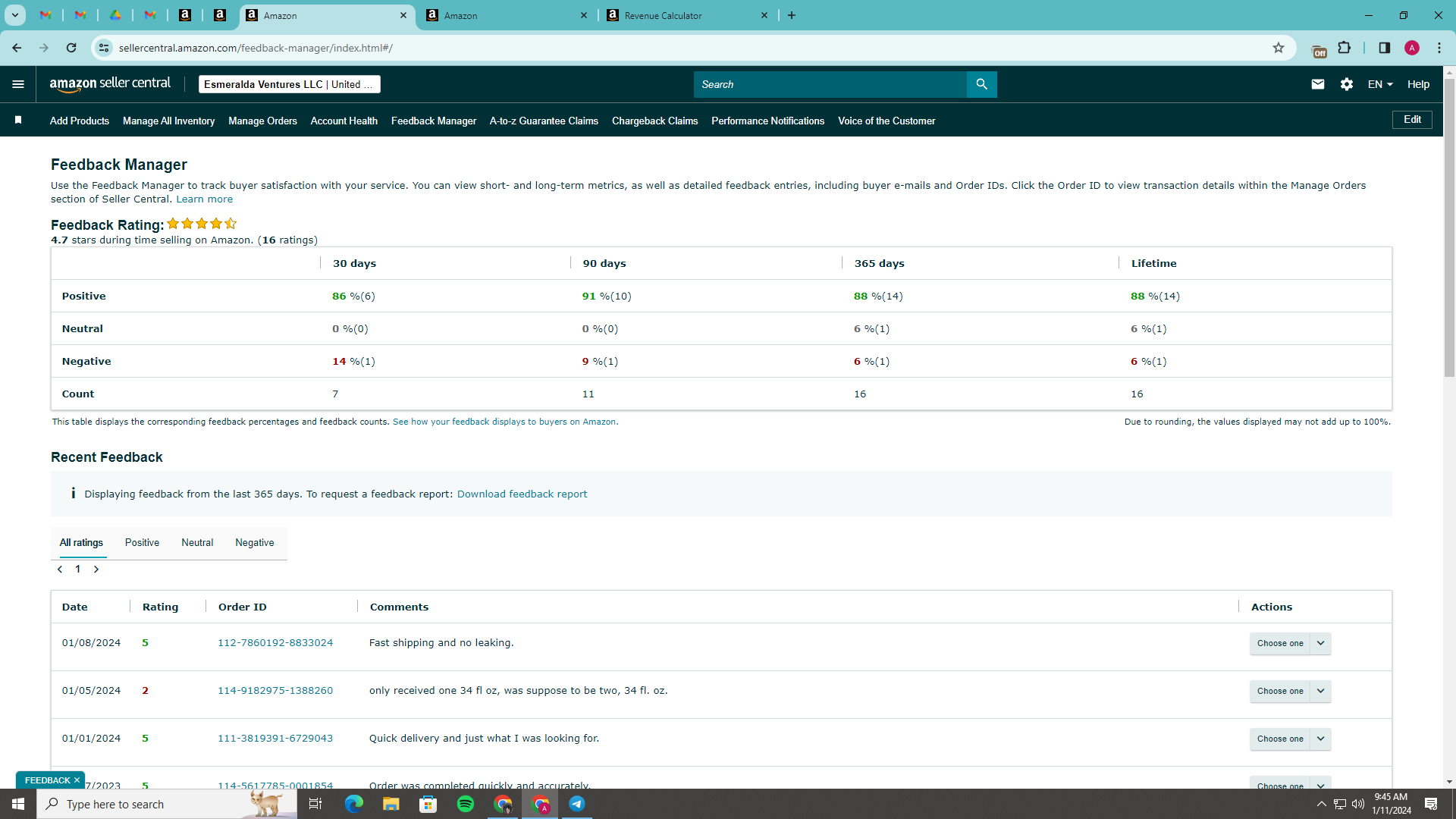This screenshot has height=819, width=1456.
Task: Open Windows Start menu
Action: tap(18, 804)
